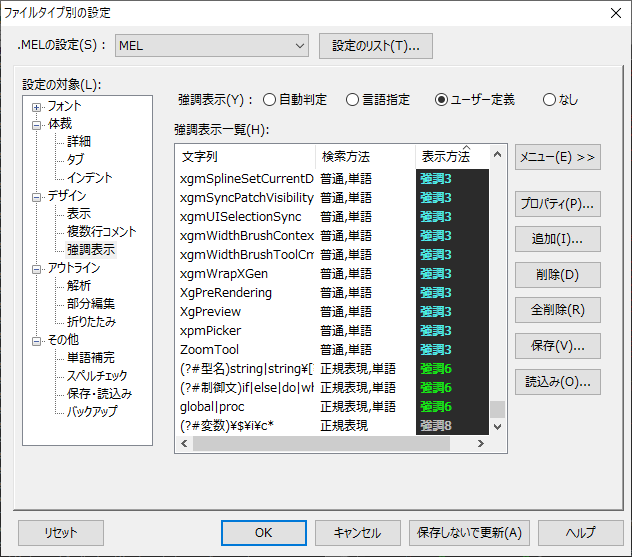
Task: Select the xgmSyncPatchVisibility row
Action: (333, 197)
